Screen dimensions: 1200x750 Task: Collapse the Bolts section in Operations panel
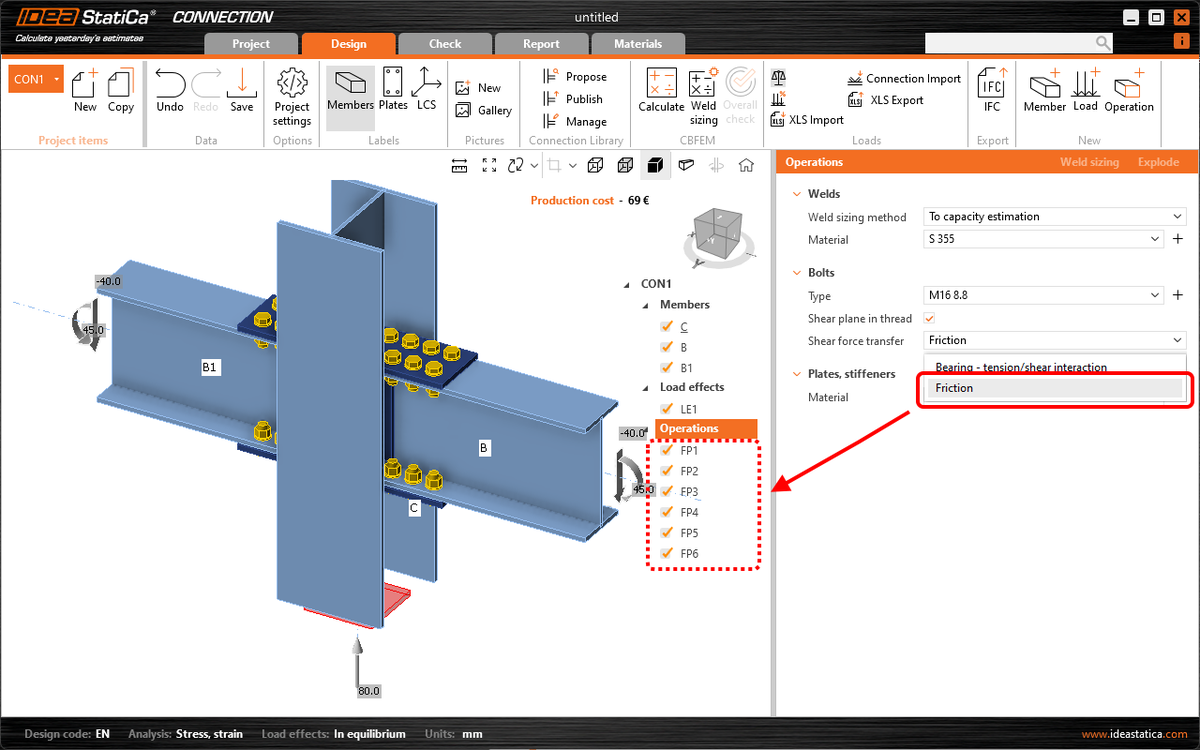tap(797, 272)
